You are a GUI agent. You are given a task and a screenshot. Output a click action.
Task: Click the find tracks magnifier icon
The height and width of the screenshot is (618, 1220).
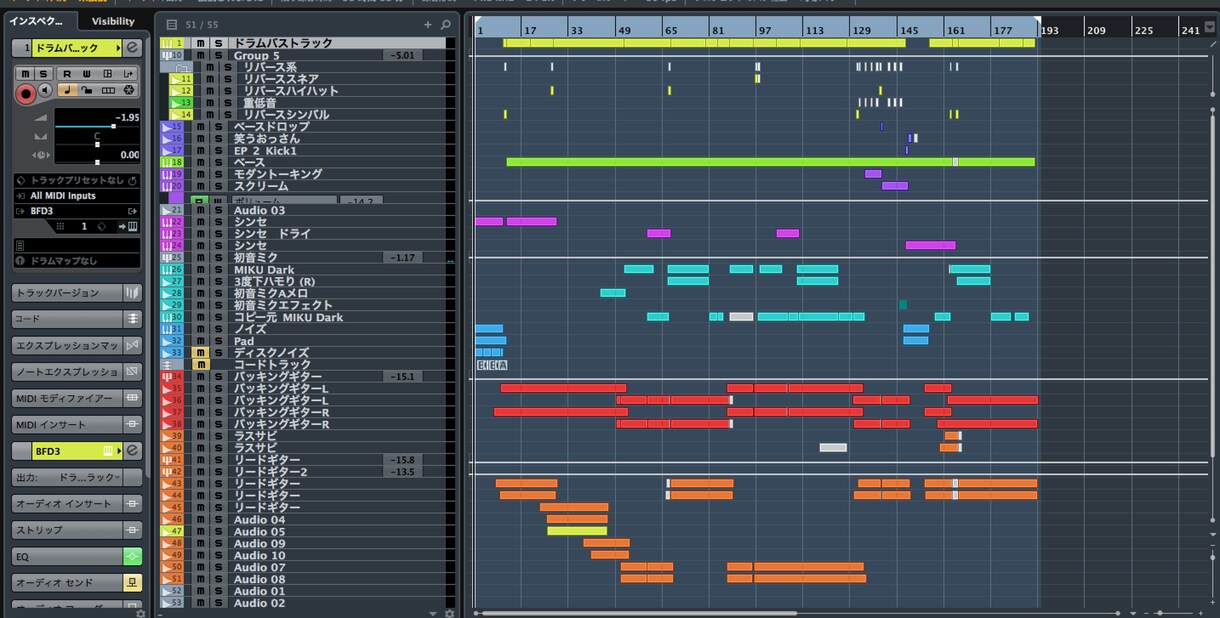tap(446, 25)
